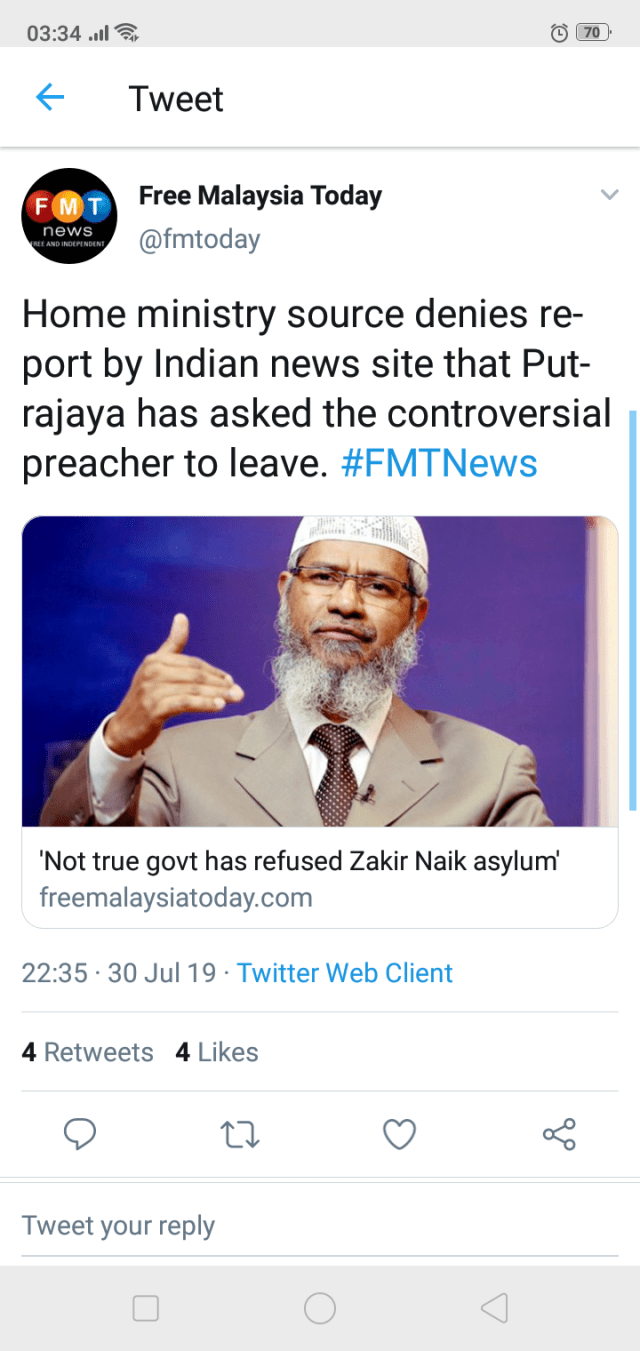Share the tweet via share icon
The width and height of the screenshot is (640, 1351).
pyautogui.click(x=559, y=1134)
